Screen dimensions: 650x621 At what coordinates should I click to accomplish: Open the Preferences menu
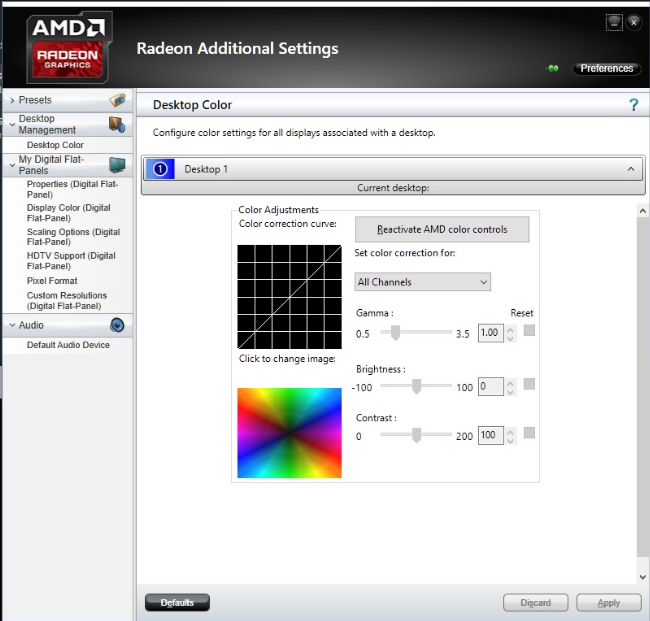(x=606, y=68)
